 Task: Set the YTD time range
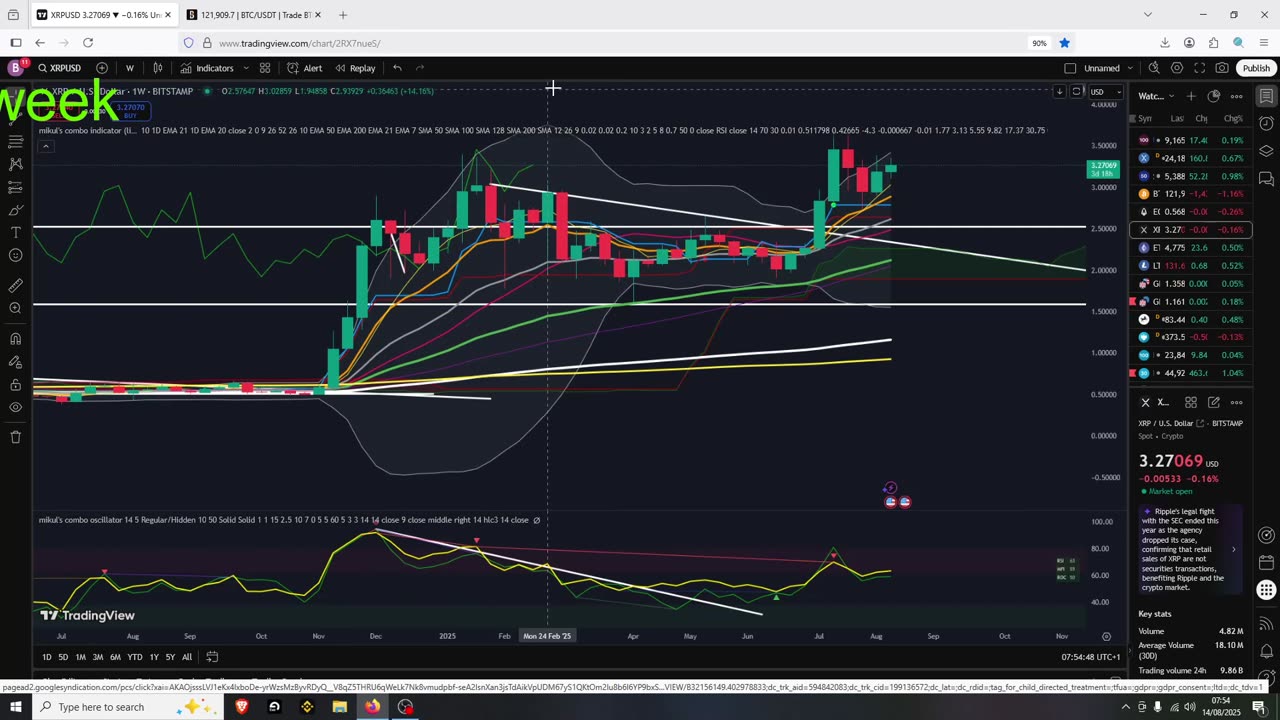pos(134,657)
